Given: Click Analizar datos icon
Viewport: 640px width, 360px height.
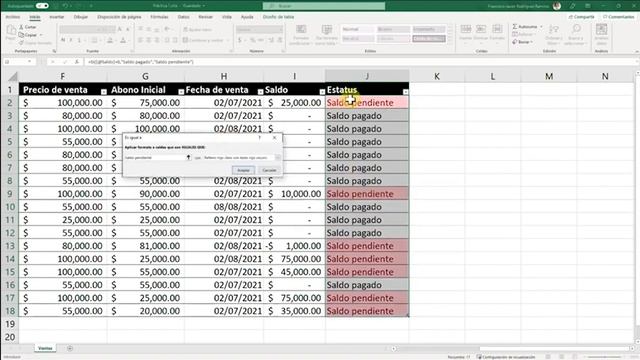Looking at the screenshot, I should [601, 35].
